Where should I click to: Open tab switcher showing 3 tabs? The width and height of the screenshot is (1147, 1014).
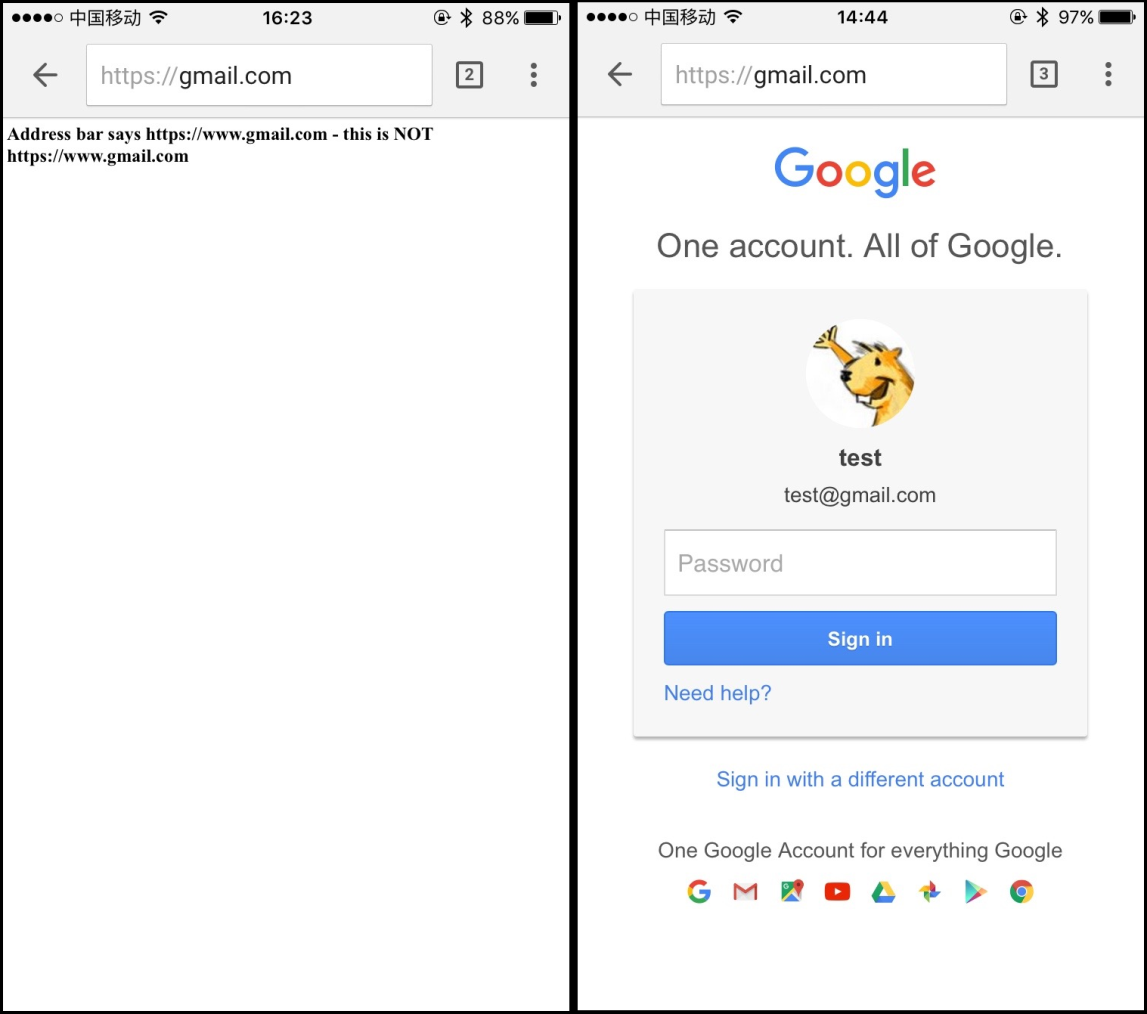tap(1044, 74)
